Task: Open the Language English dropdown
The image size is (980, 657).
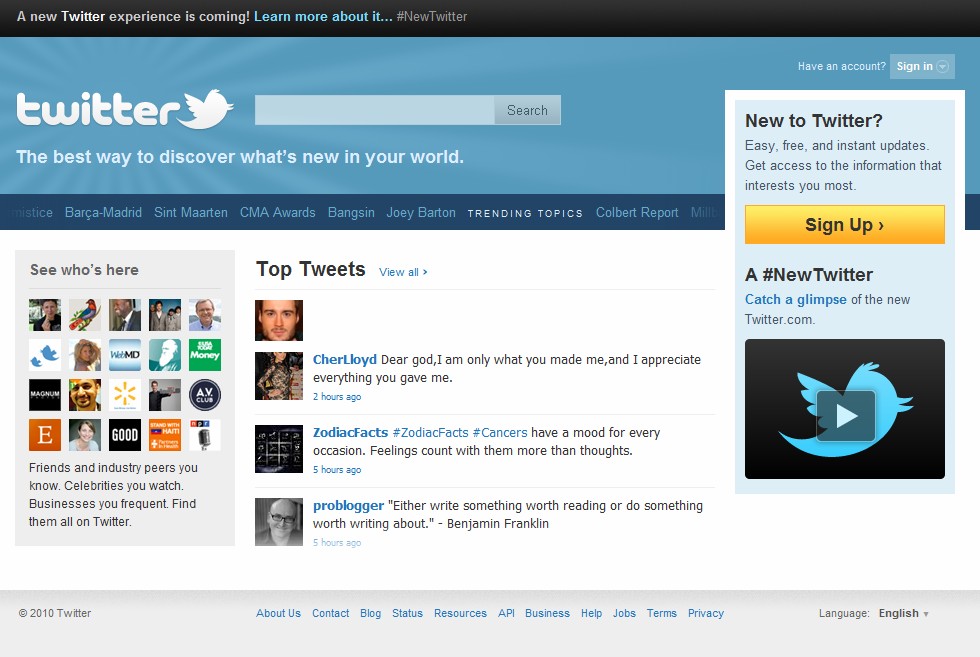Action: 904,613
